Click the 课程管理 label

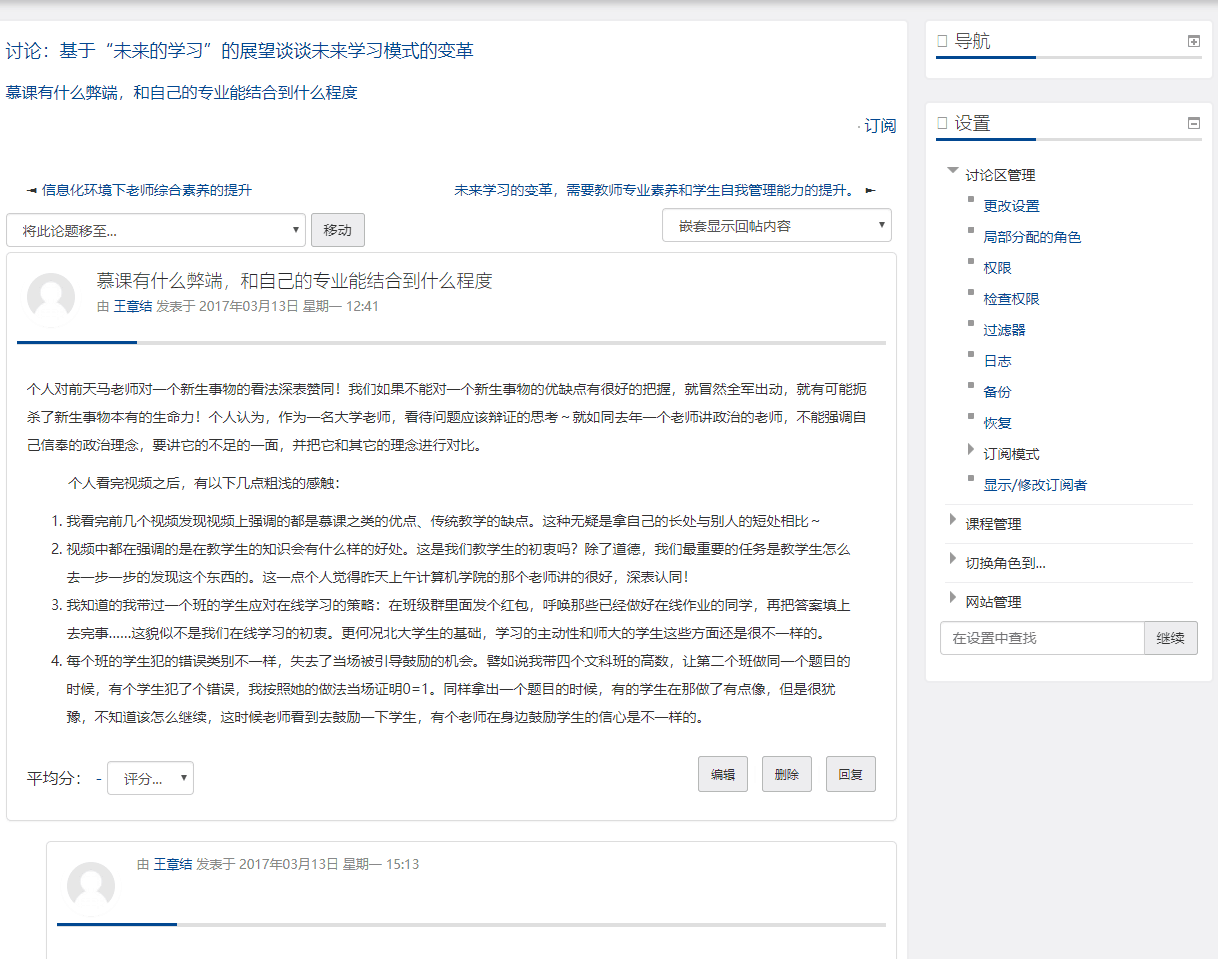[993, 524]
